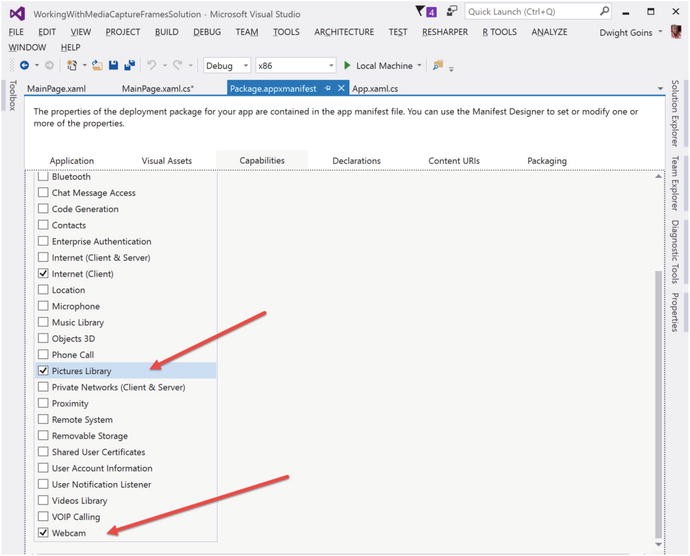Expand the Local Machine target dropdown
The image size is (690, 556).
(420, 66)
